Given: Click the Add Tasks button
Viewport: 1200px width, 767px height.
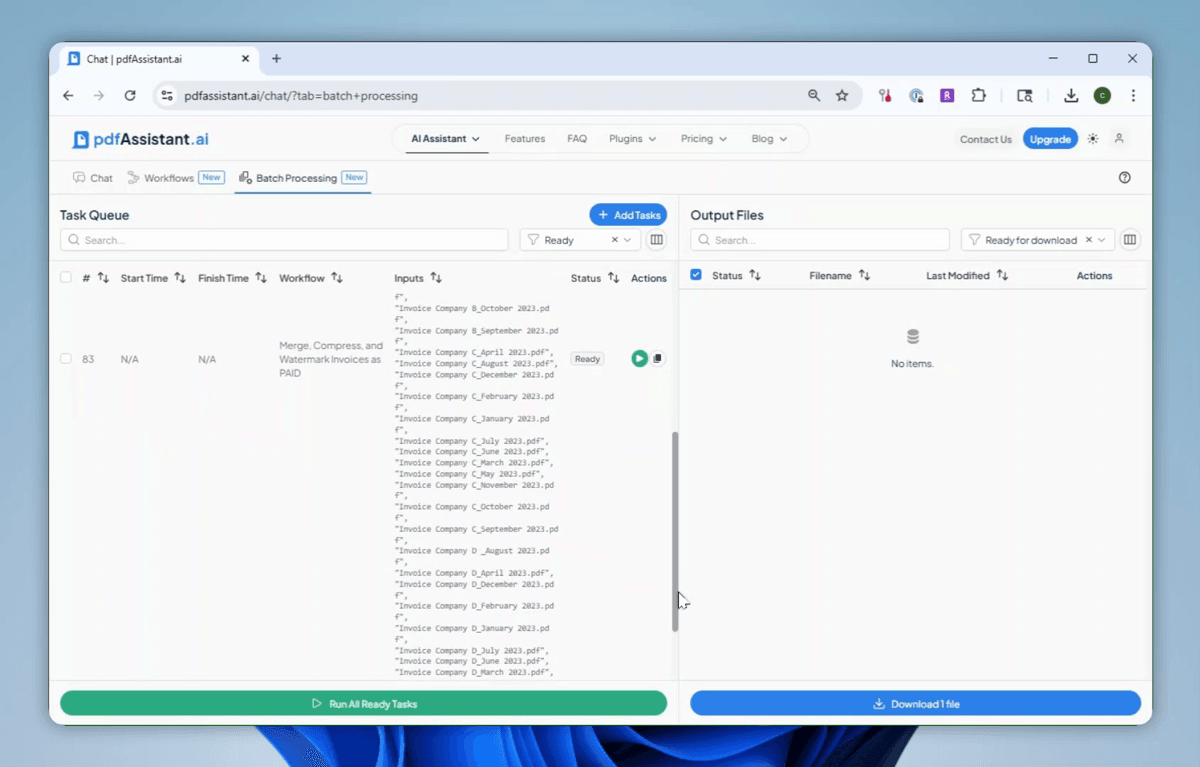Looking at the screenshot, I should pos(628,215).
